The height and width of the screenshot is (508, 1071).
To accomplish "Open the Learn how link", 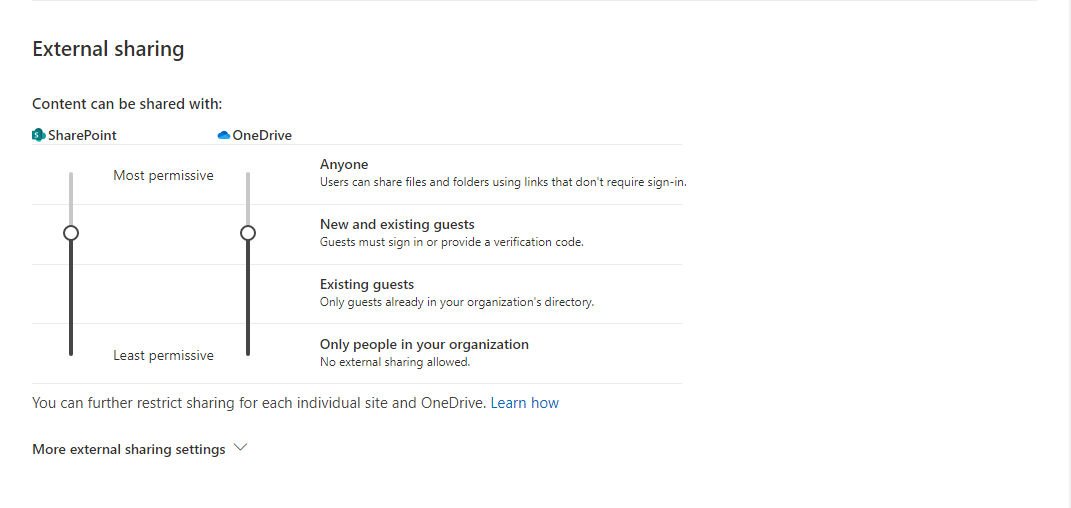I will [x=525, y=403].
